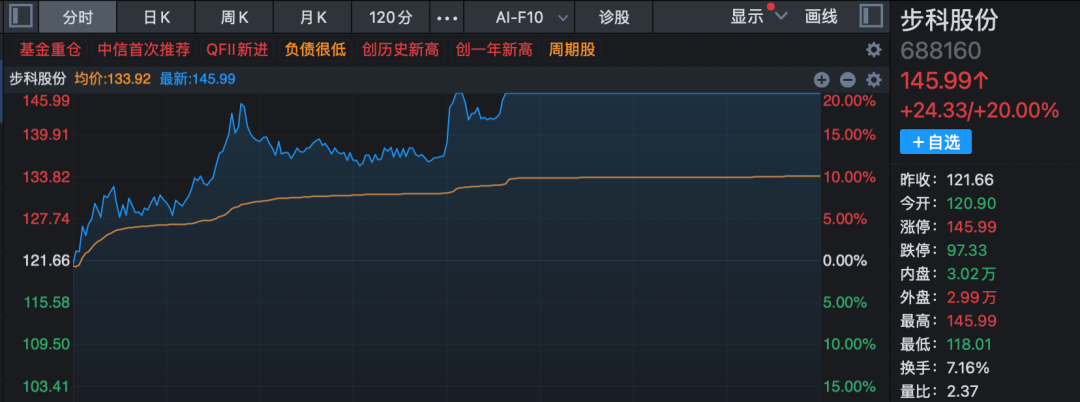Select the QFII新进 tag
1080x402 pixels.
[x=239, y=50]
